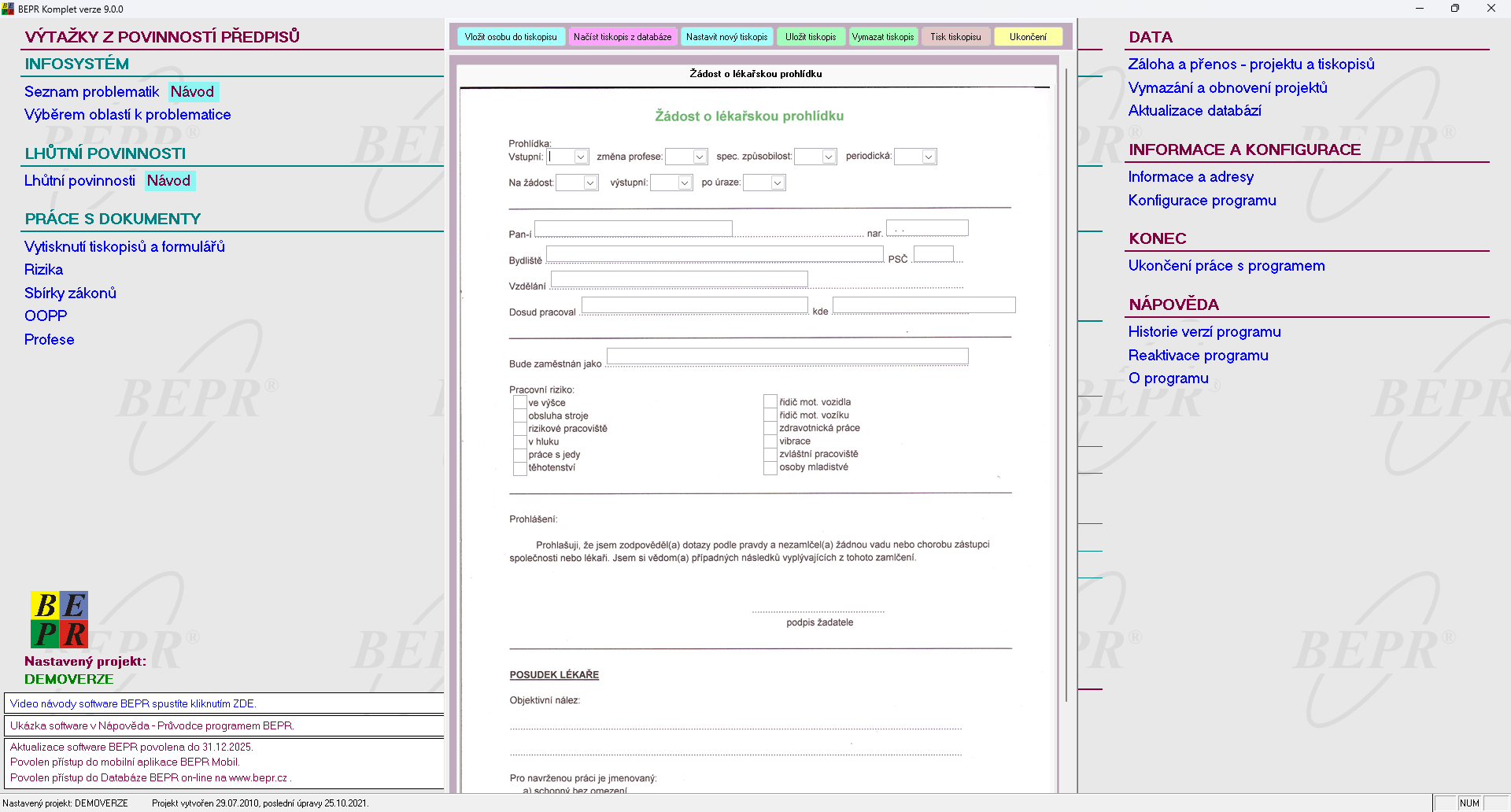The image size is (1511, 812).
Task: Click 'Vymazat tiskopis' button
Action: pyautogui.click(x=883, y=37)
